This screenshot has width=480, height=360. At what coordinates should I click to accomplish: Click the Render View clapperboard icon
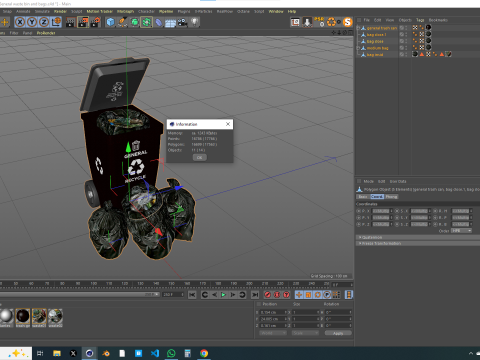click(71, 22)
